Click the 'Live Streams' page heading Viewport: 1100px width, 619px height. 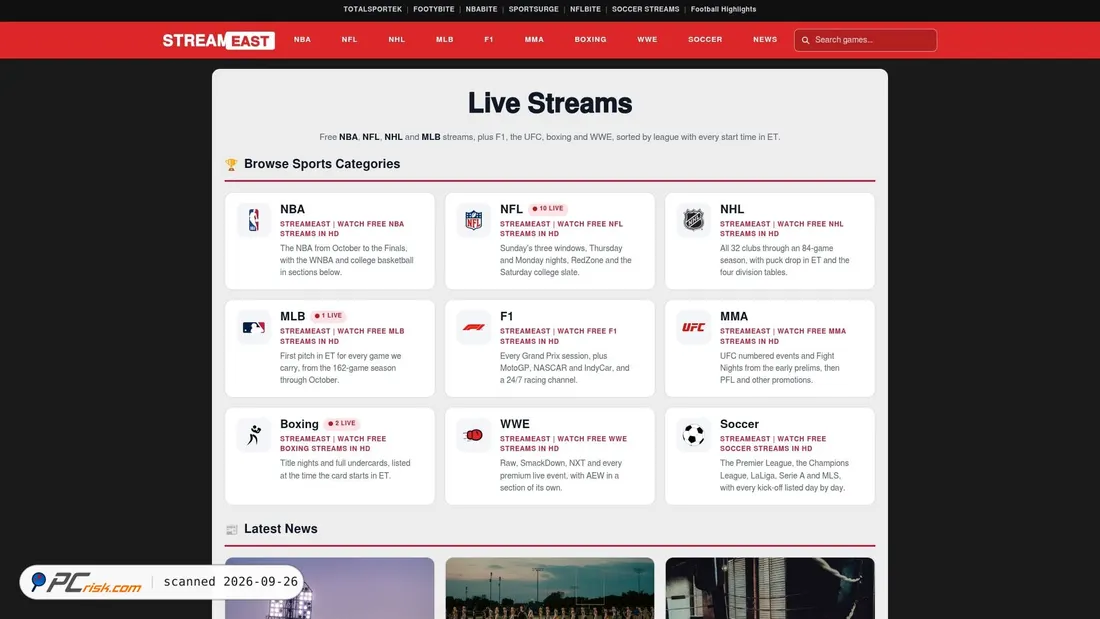550,103
